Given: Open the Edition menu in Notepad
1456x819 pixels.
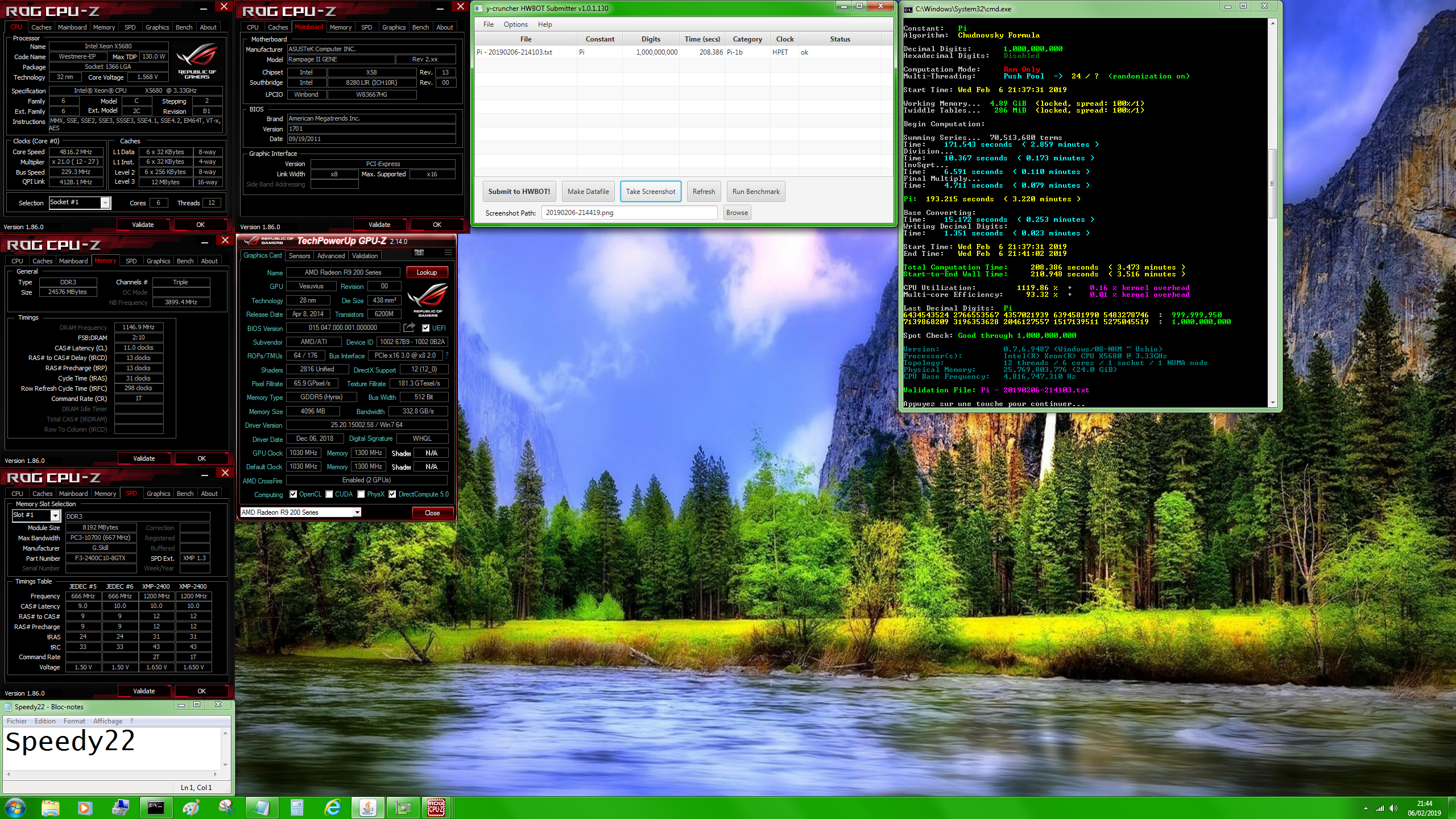Looking at the screenshot, I should point(45,721).
